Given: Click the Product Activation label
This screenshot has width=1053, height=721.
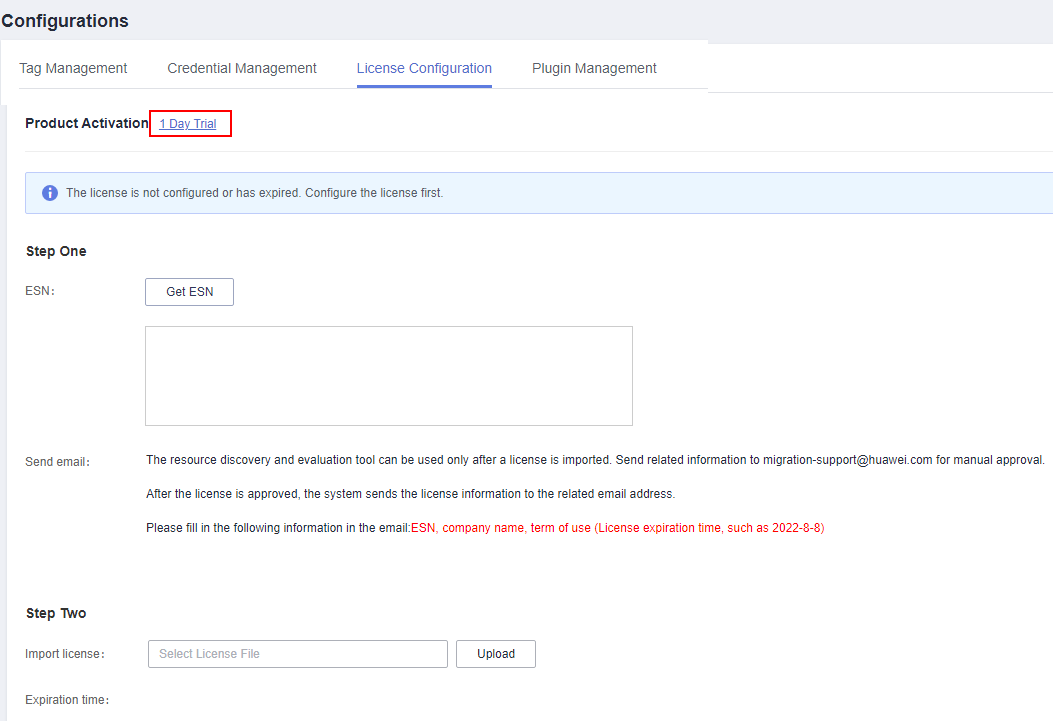Looking at the screenshot, I should pyautogui.click(x=87, y=123).
